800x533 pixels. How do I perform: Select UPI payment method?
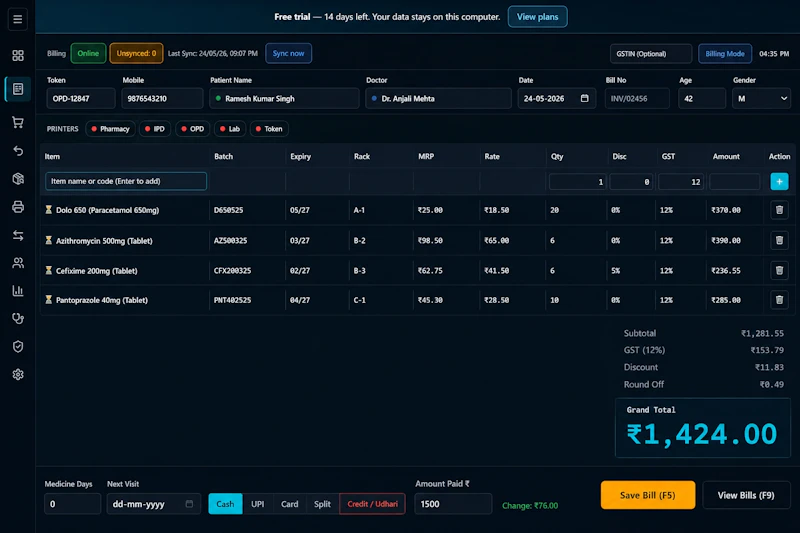pyautogui.click(x=258, y=504)
